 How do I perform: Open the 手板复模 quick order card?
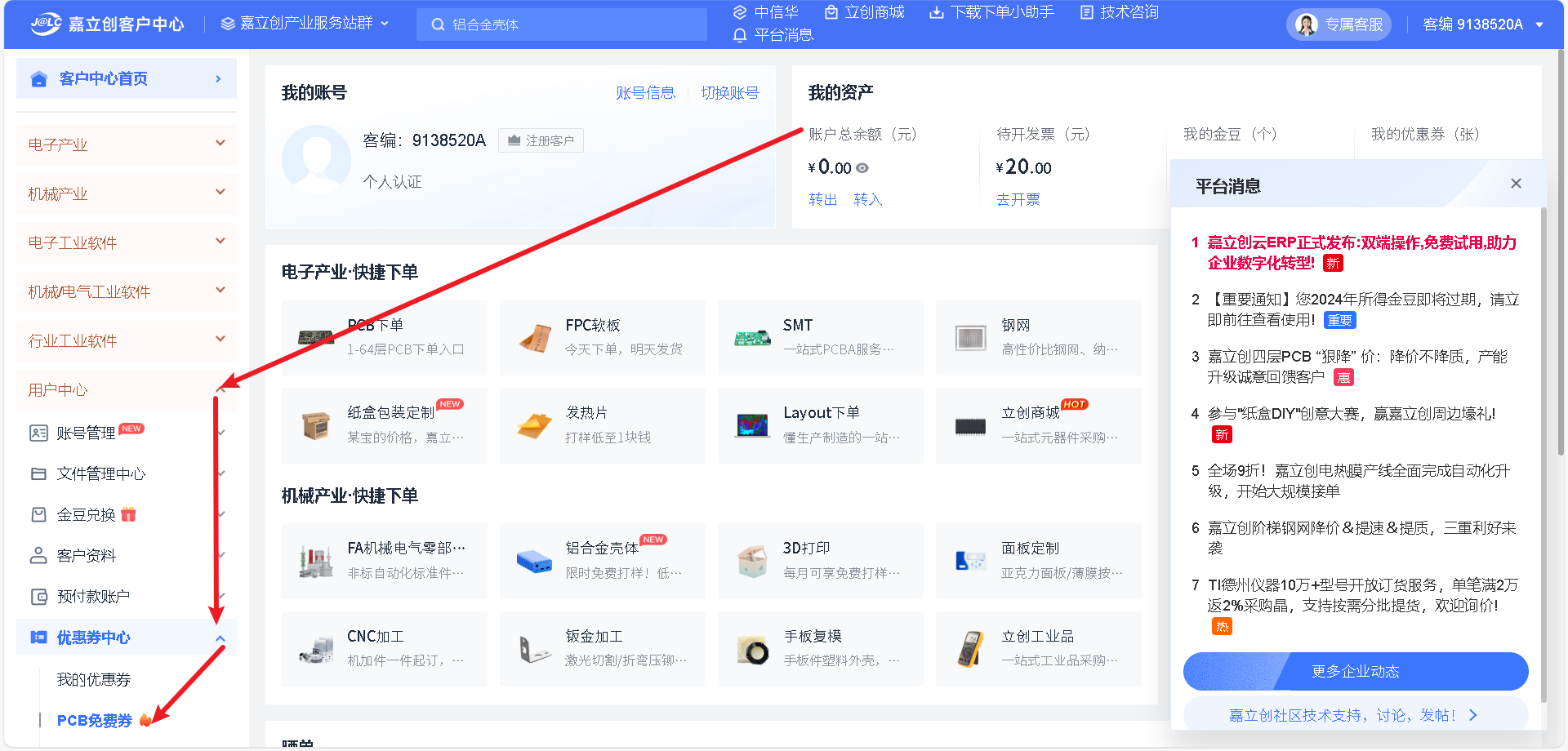[x=821, y=649]
